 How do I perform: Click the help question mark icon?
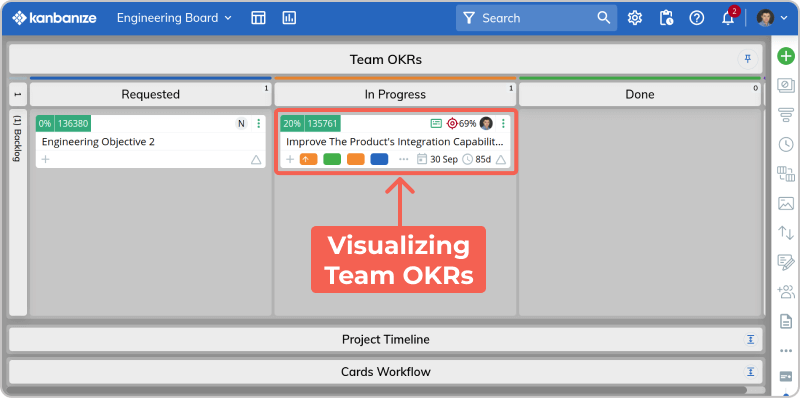(696, 18)
